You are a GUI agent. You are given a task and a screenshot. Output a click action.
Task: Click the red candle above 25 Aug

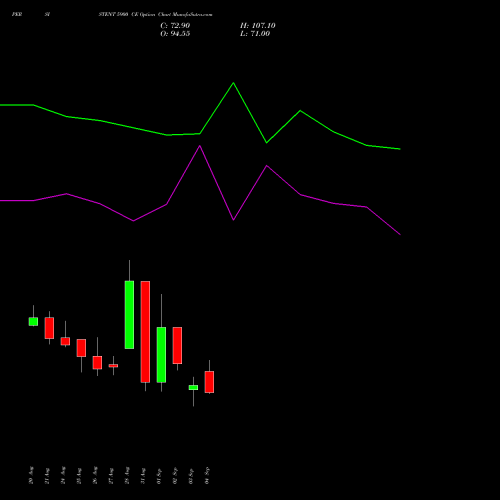coord(81,348)
